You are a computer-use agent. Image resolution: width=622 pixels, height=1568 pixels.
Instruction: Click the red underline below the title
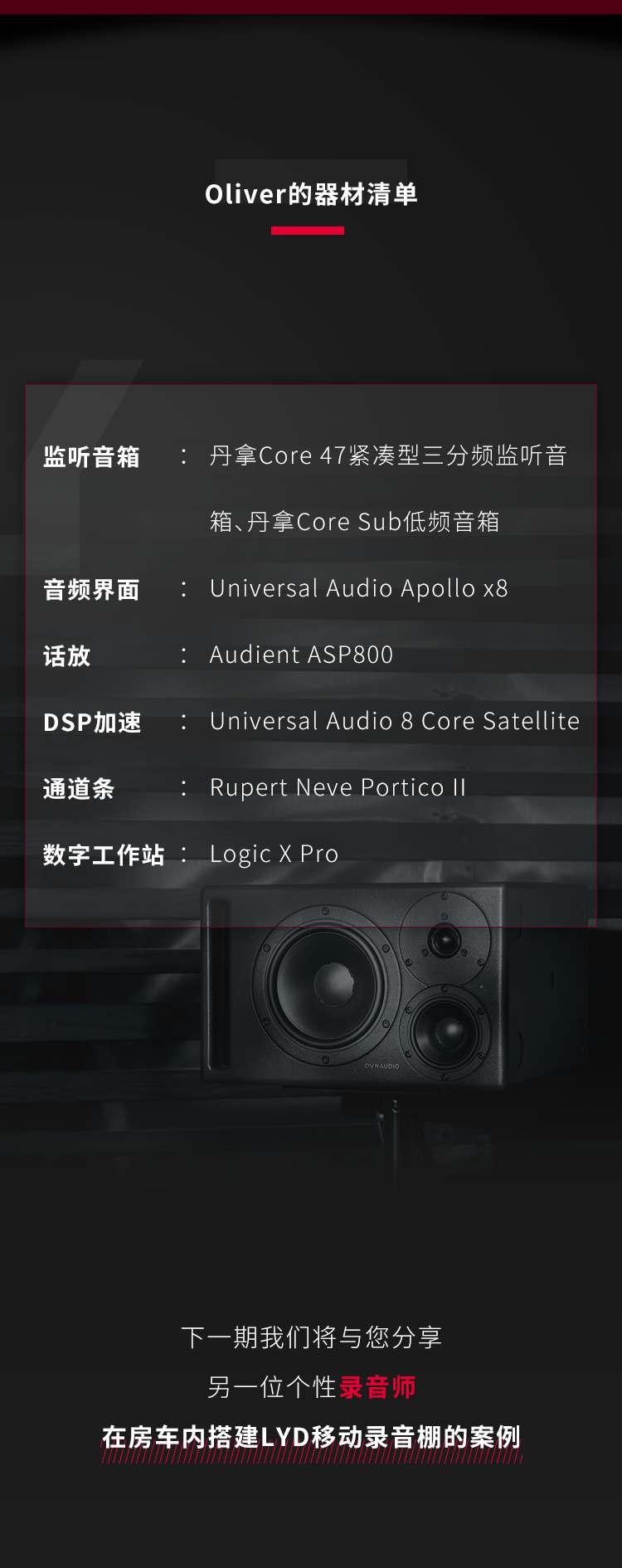click(x=308, y=231)
